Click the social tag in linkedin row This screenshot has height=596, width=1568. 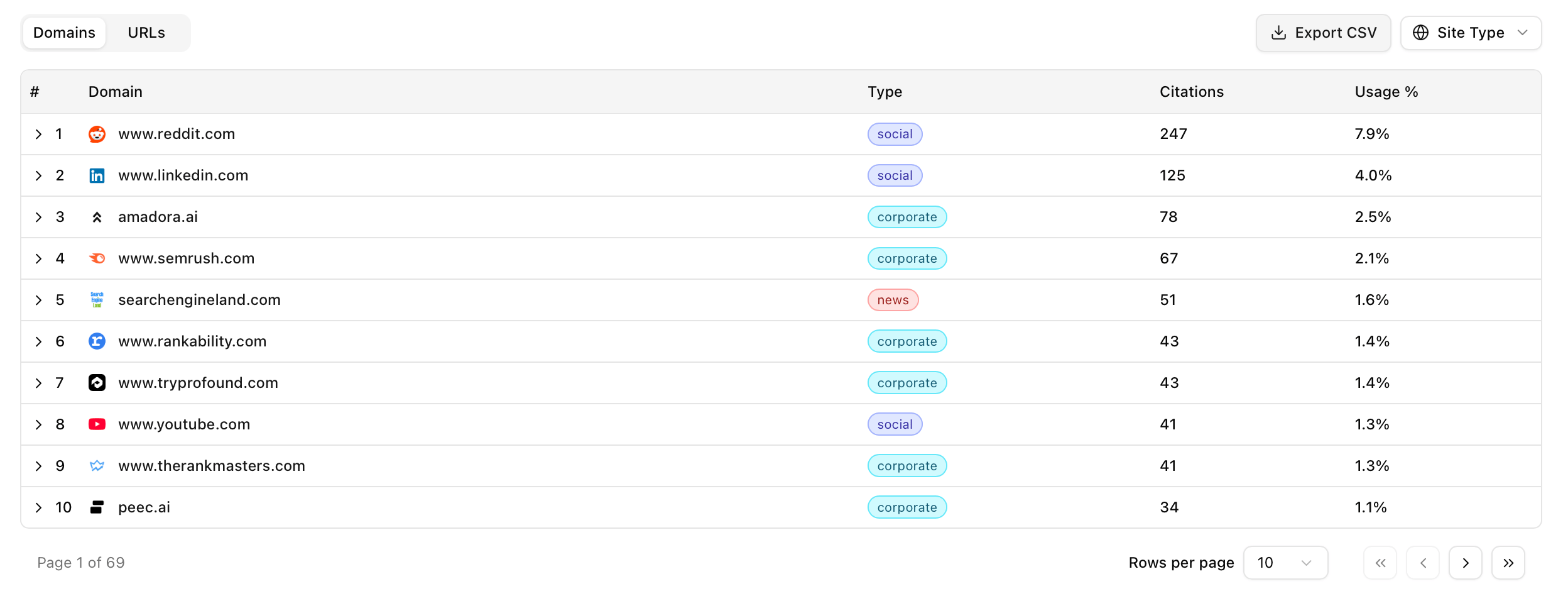tap(895, 175)
